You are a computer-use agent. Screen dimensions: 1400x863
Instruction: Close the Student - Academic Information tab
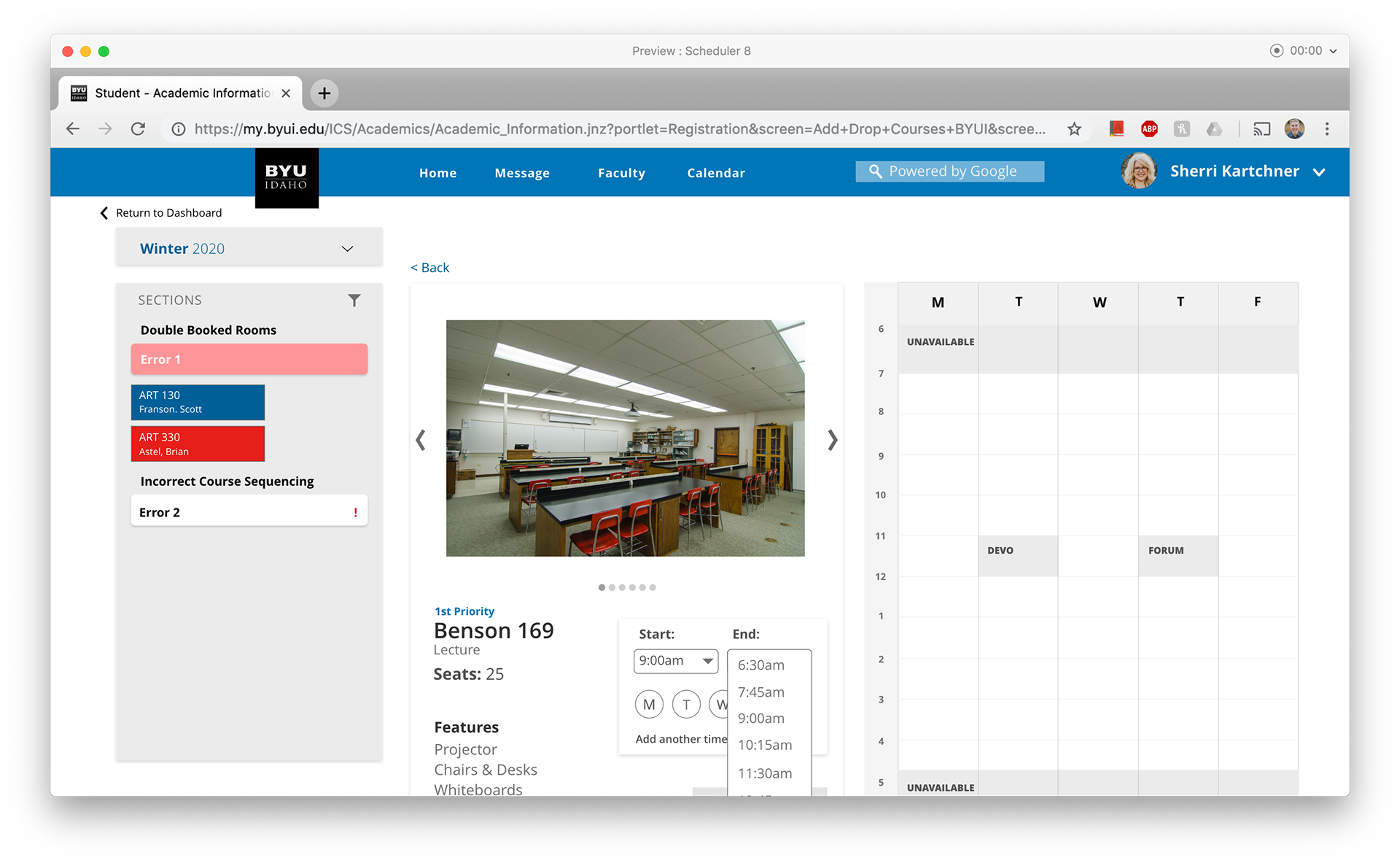coord(286,93)
